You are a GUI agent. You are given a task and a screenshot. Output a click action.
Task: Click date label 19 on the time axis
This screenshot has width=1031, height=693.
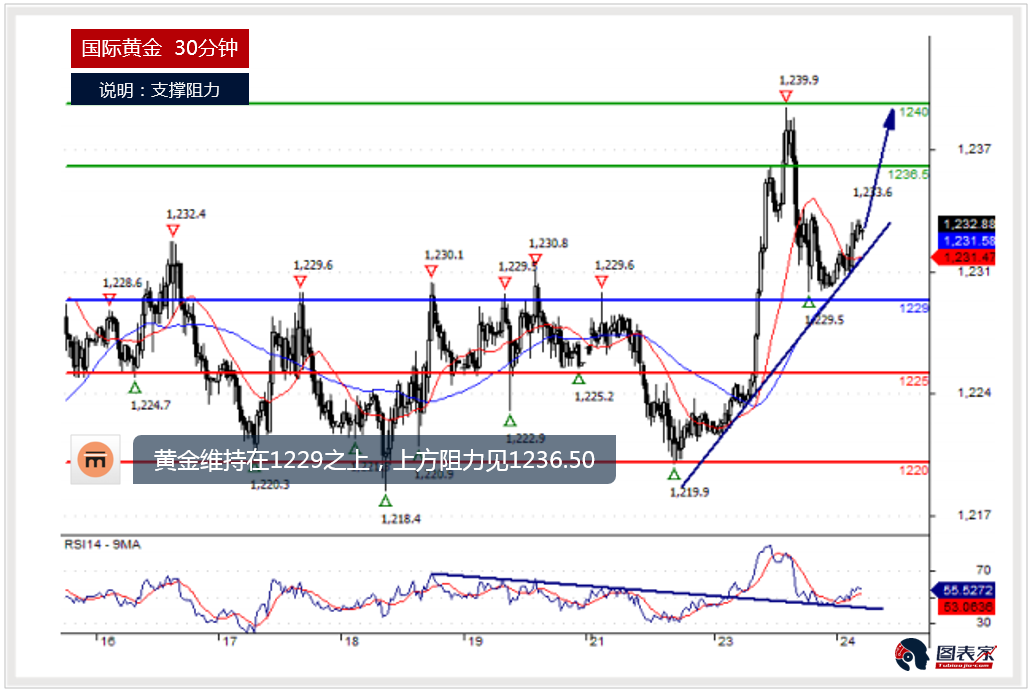click(475, 641)
